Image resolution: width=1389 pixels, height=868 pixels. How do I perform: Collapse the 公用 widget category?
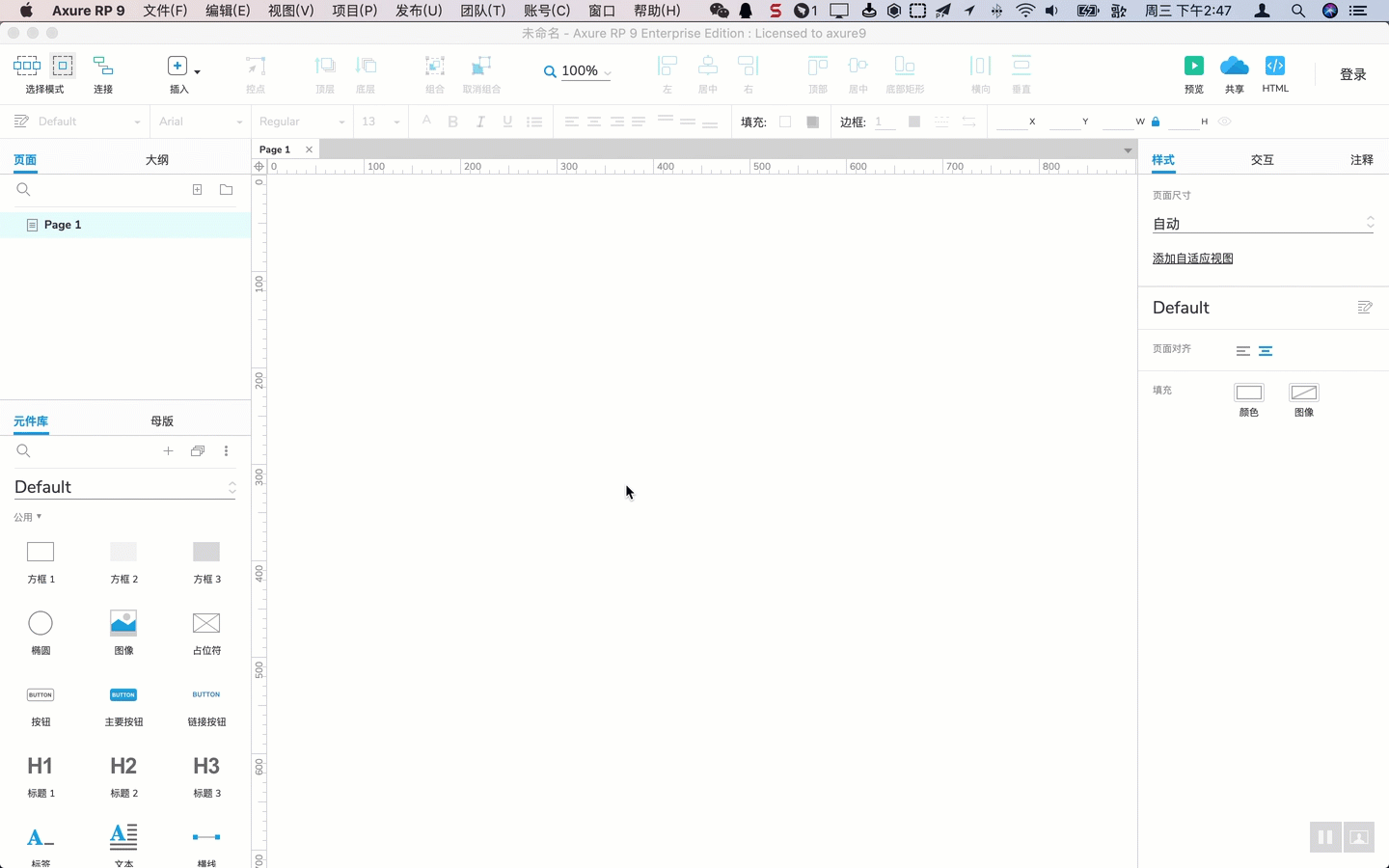(x=28, y=517)
